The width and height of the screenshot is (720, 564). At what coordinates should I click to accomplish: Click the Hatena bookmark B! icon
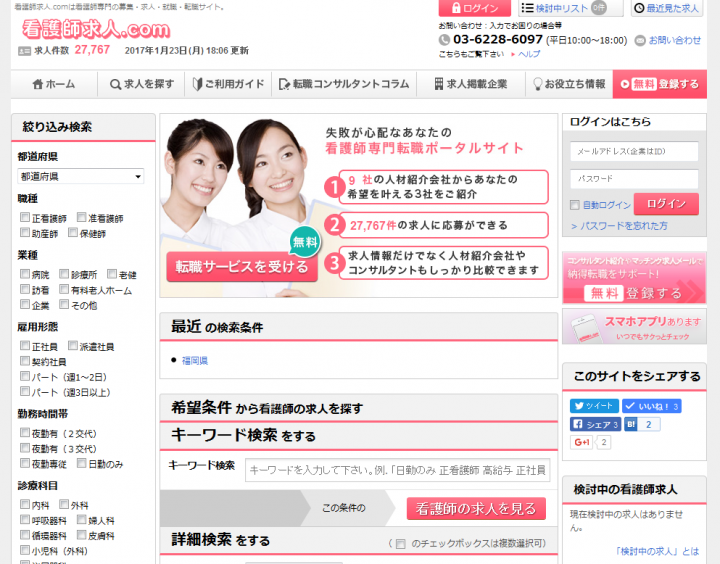pos(631,424)
